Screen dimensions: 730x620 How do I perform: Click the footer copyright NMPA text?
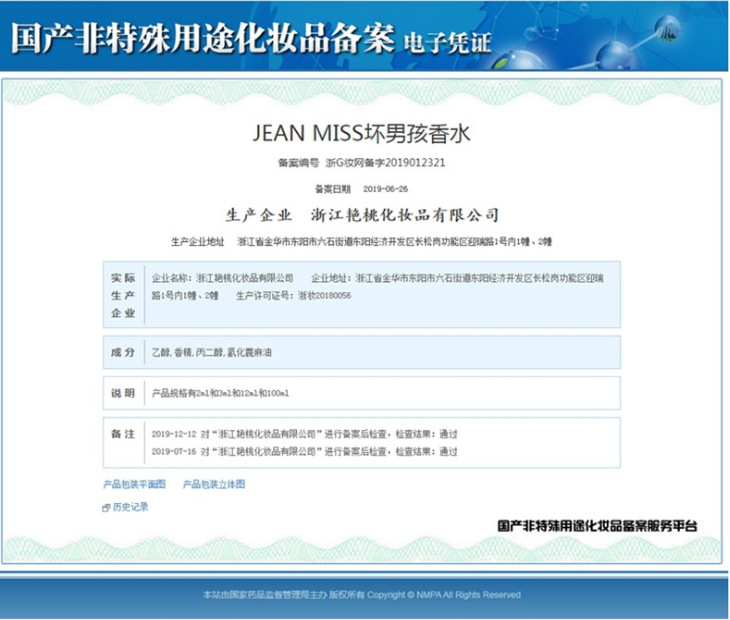(x=362, y=595)
